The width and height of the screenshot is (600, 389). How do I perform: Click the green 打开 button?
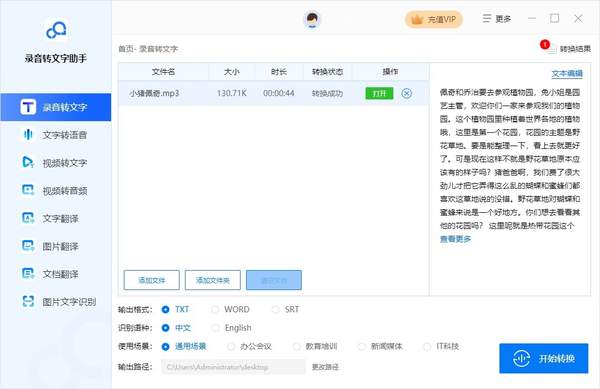coord(379,93)
